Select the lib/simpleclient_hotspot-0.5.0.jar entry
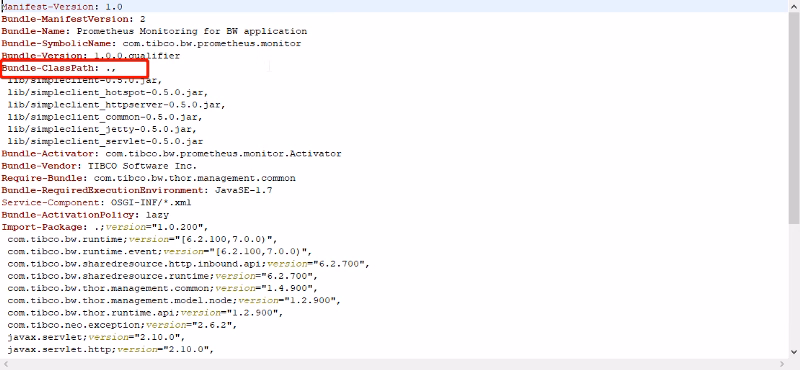Image resolution: width=800 pixels, height=370 pixels. (108, 93)
